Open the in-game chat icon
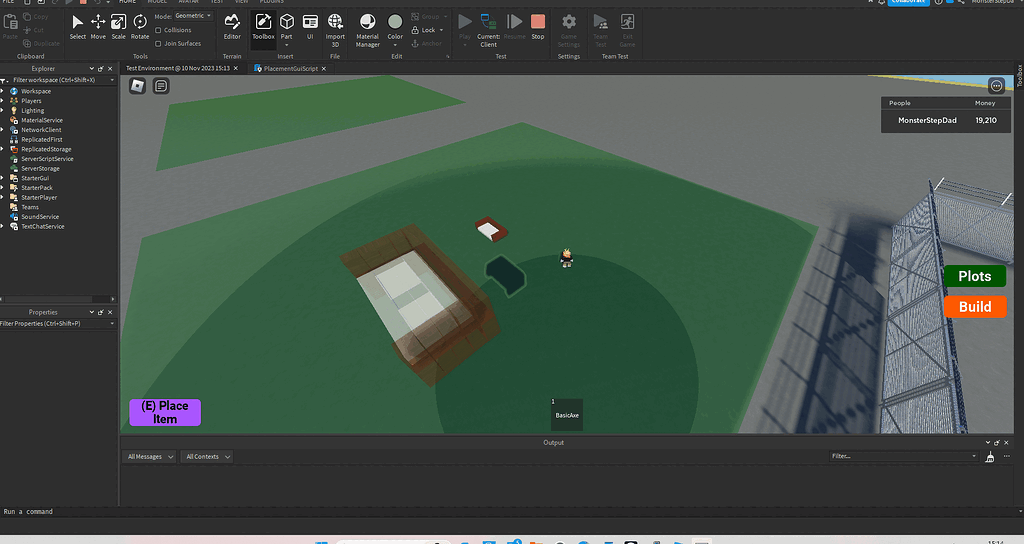1024x544 pixels. (160, 86)
